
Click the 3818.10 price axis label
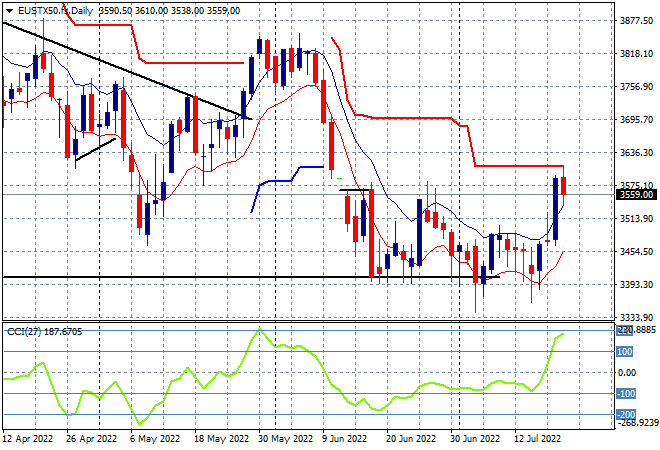click(636, 54)
